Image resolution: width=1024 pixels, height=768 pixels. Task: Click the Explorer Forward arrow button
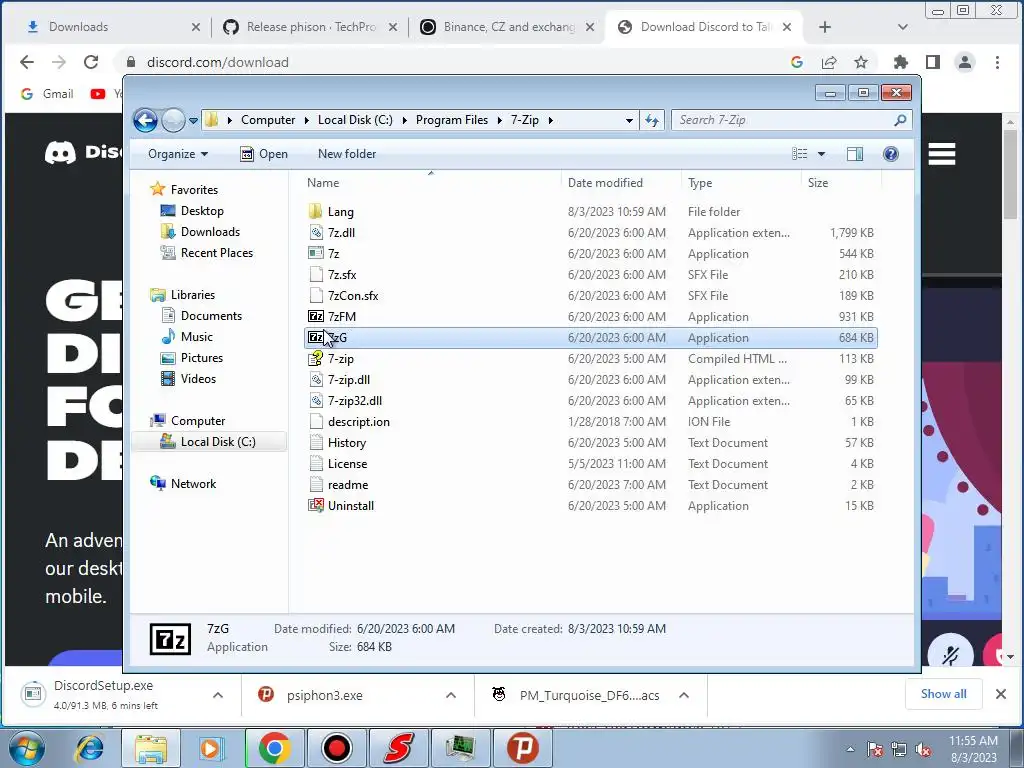[x=173, y=120]
